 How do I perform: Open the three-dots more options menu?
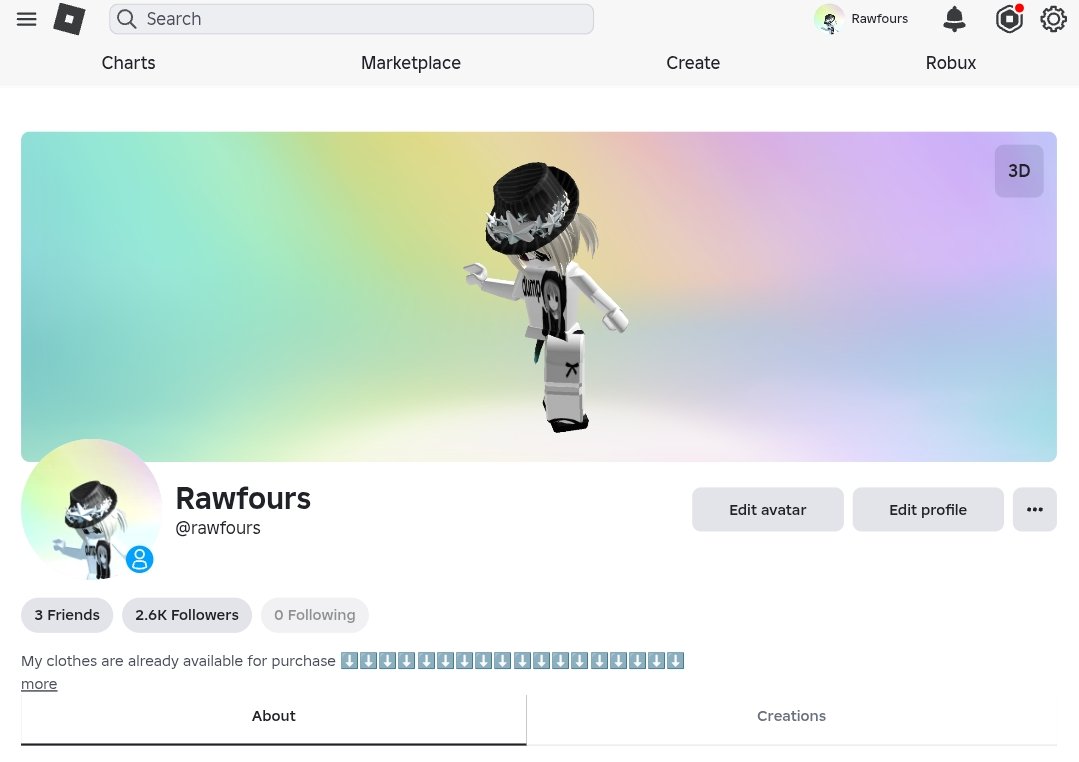tap(1034, 509)
